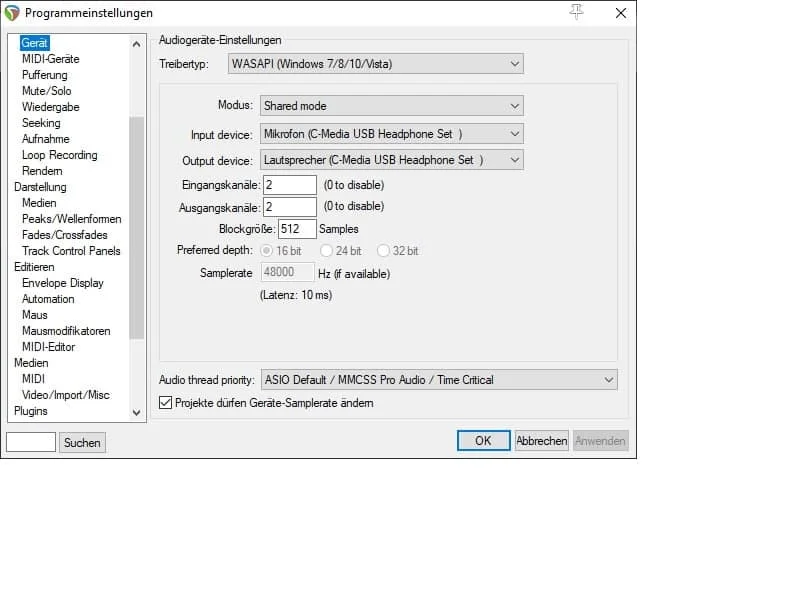Click the Abbrechen button
The image size is (800, 600).
pyautogui.click(x=541, y=440)
